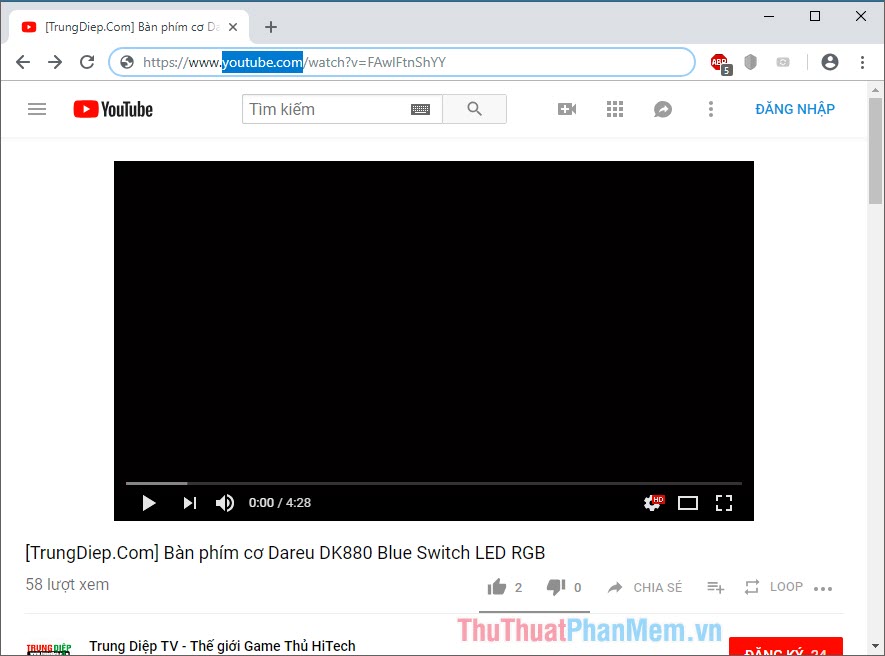885x656 pixels.
Task: Click the ĐĂNG NHẬP sign-in link
Action: coord(795,108)
